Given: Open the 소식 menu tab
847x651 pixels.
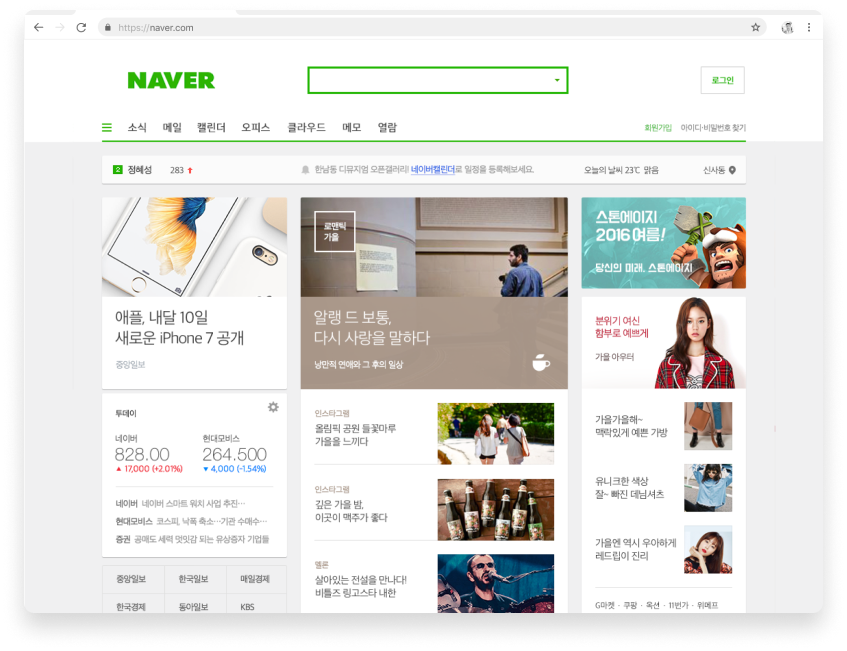Looking at the screenshot, I should click(137, 127).
